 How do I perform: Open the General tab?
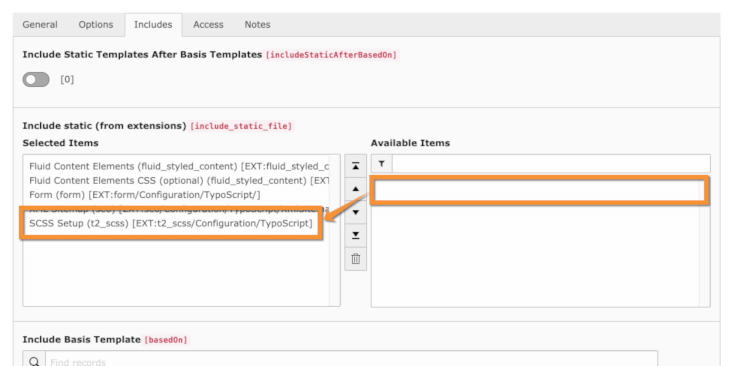coord(40,25)
